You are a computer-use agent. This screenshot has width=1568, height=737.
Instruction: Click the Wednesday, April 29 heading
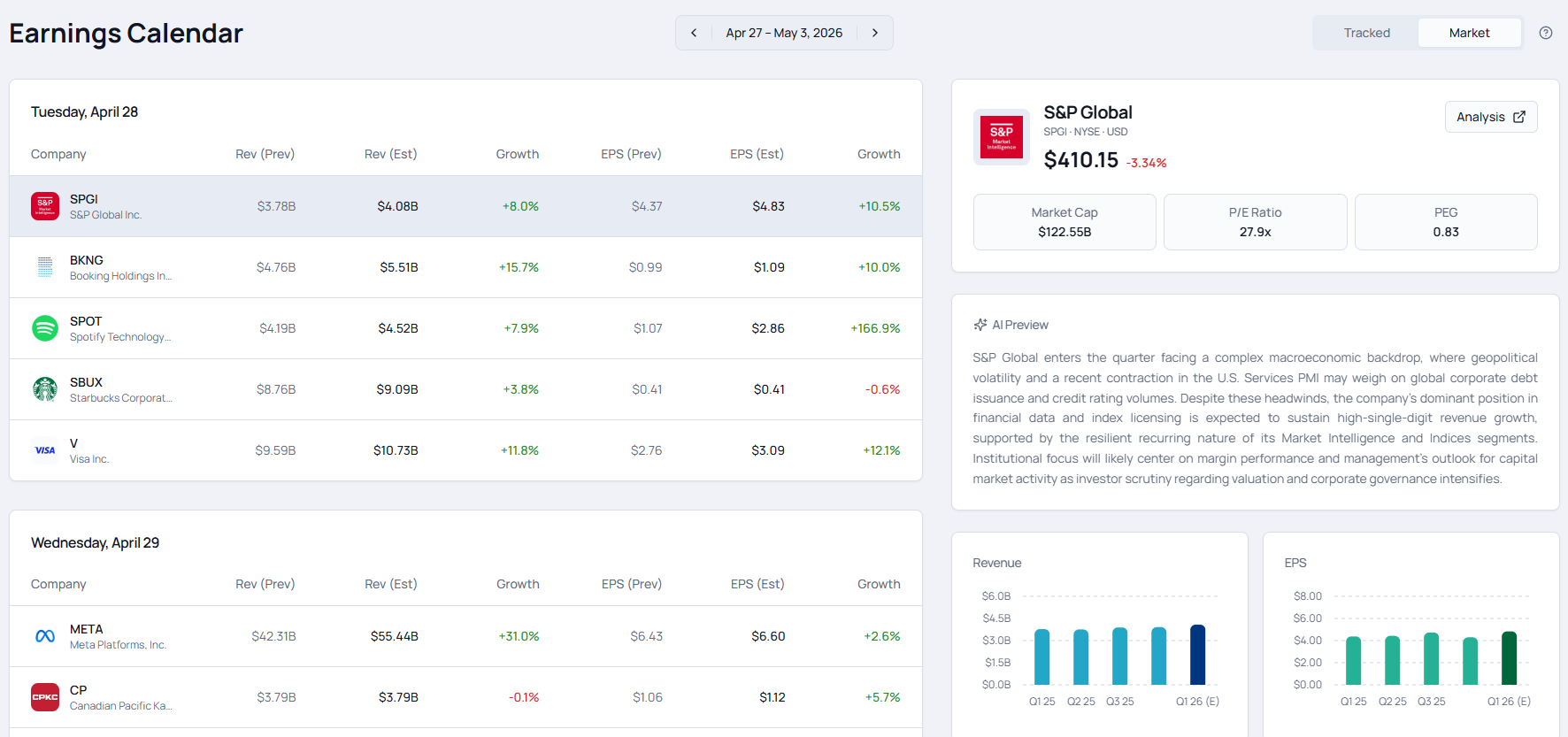(x=95, y=542)
